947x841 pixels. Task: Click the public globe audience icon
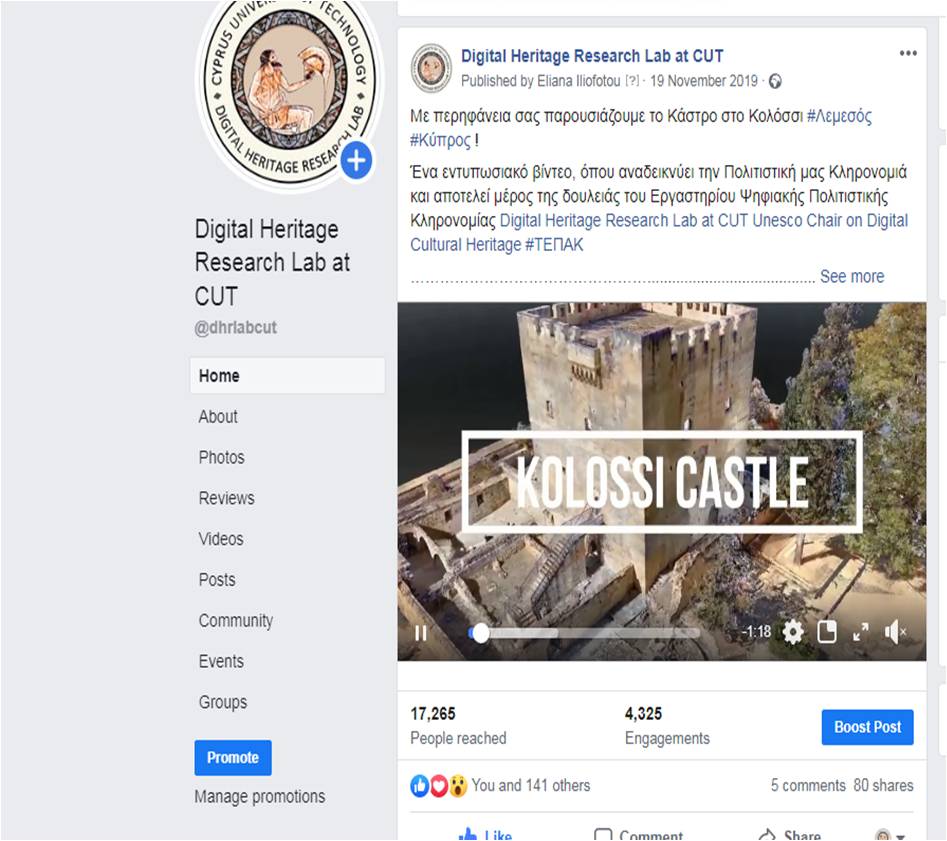point(775,82)
